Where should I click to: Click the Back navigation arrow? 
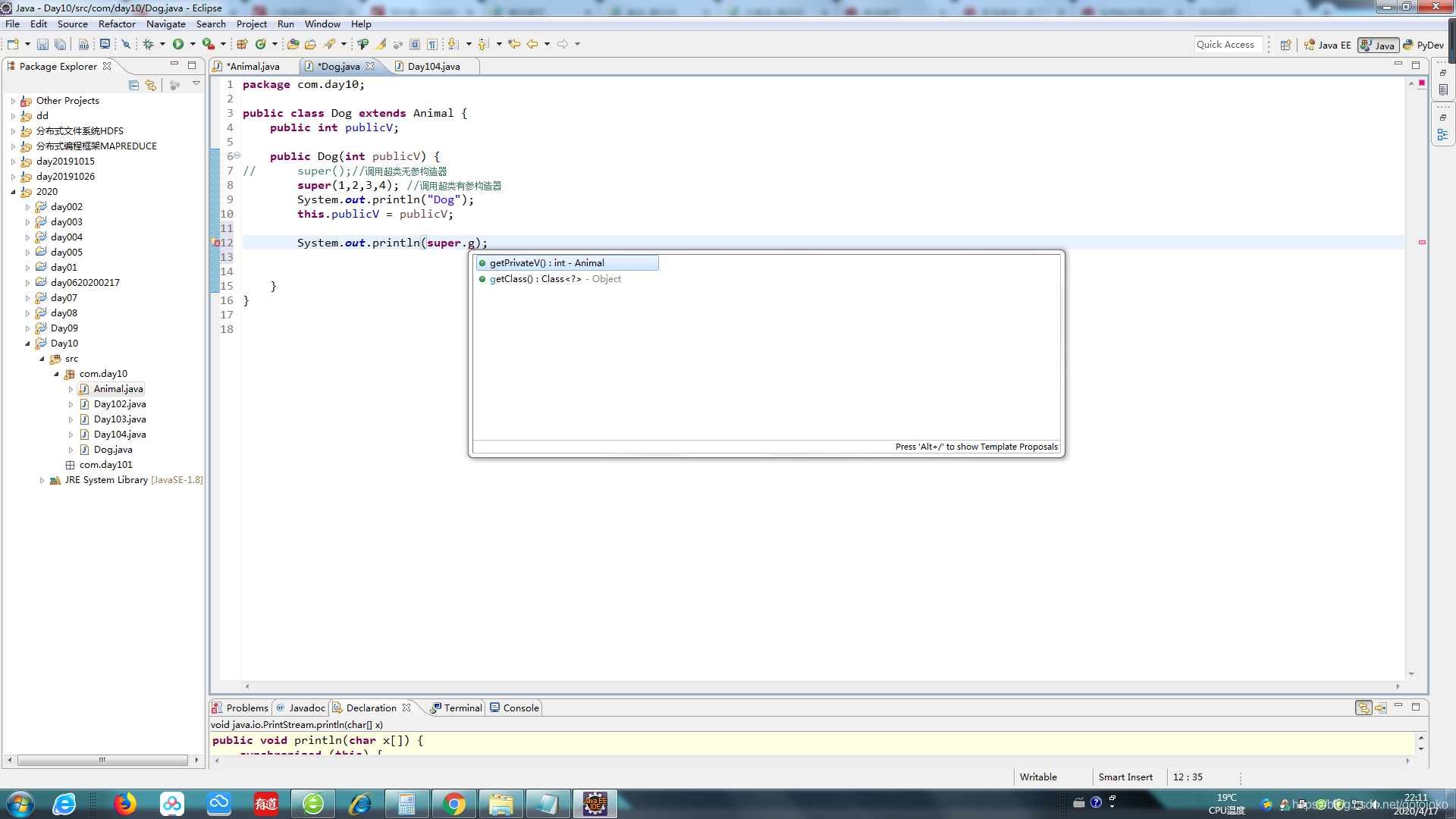pyautogui.click(x=532, y=45)
